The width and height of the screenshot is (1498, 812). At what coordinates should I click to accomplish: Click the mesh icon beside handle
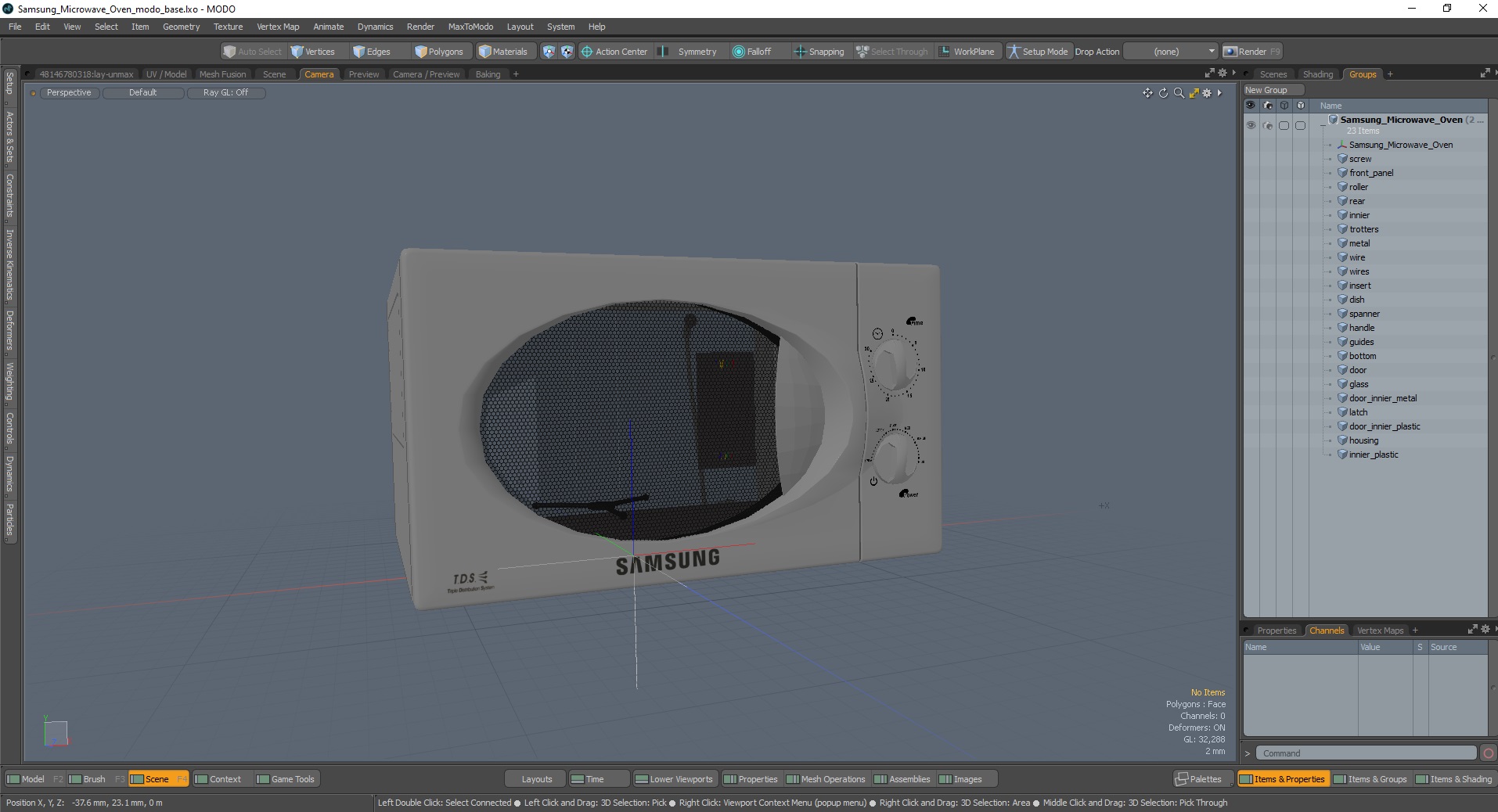pos(1342,328)
